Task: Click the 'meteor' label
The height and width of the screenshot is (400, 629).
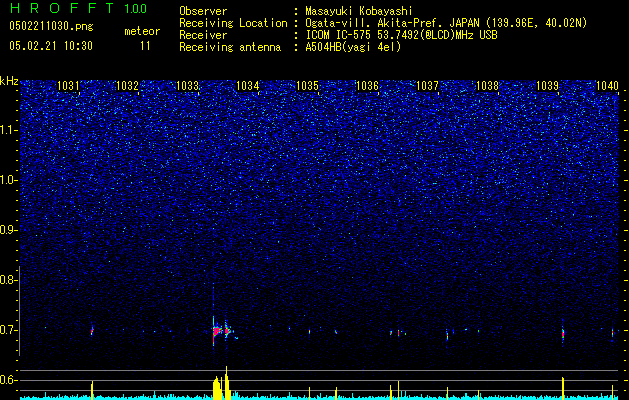Action: pyautogui.click(x=142, y=31)
